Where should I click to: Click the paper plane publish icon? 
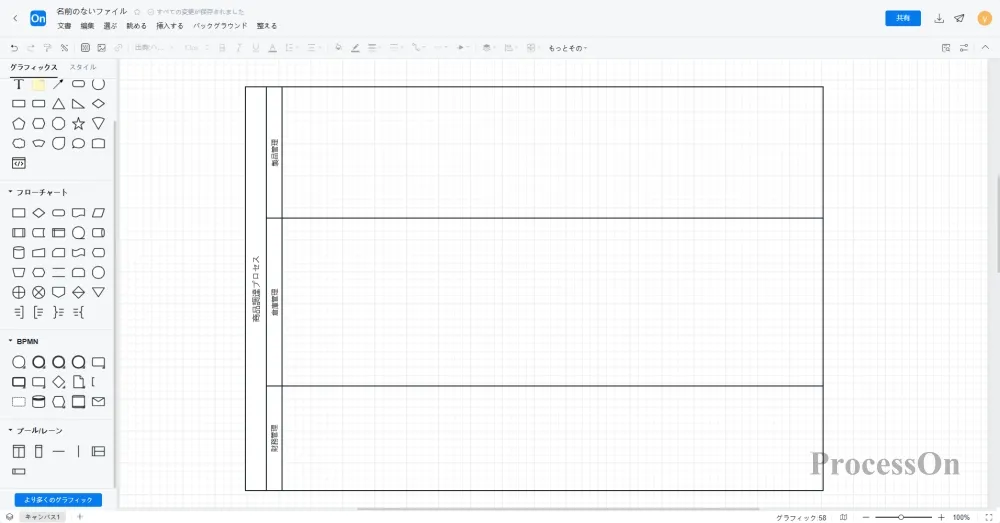(x=960, y=18)
